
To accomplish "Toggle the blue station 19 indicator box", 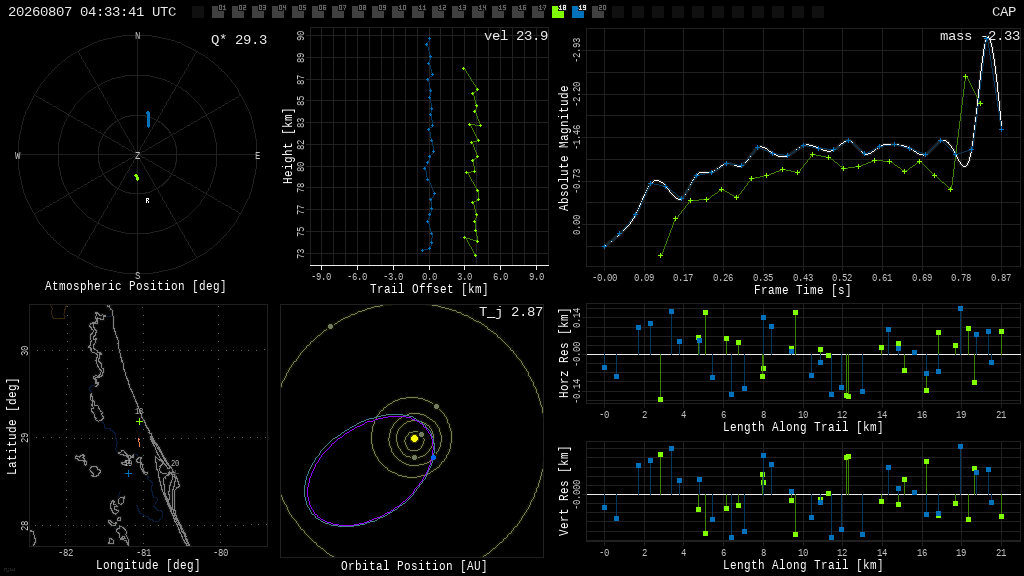I will pyautogui.click(x=579, y=12).
